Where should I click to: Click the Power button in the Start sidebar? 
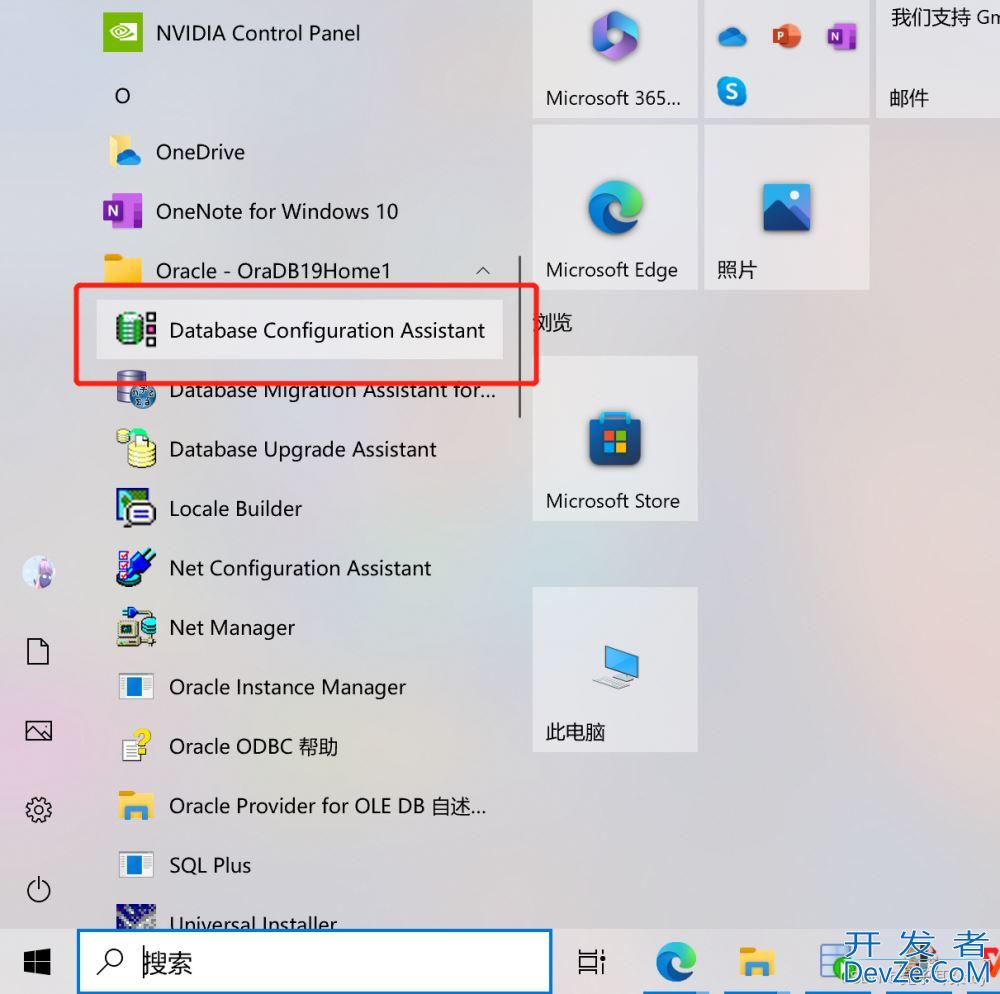point(38,889)
